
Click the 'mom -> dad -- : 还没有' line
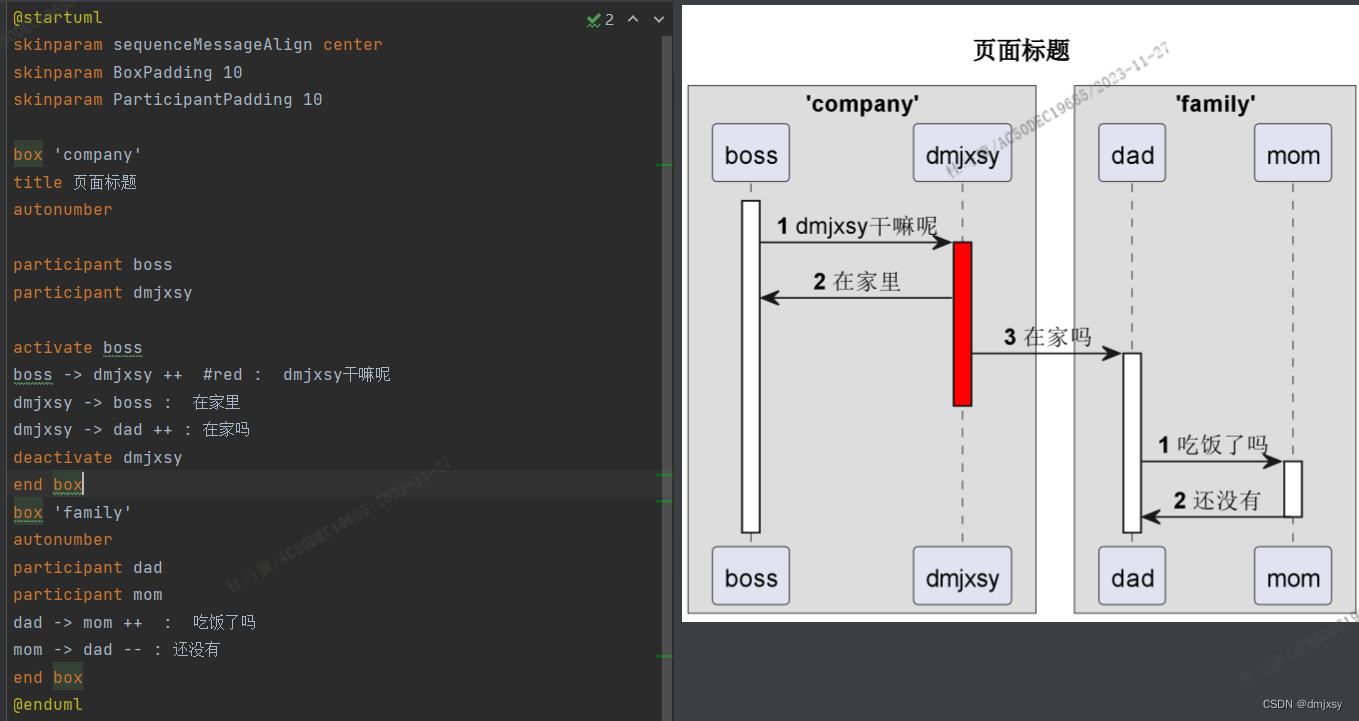[117, 650]
